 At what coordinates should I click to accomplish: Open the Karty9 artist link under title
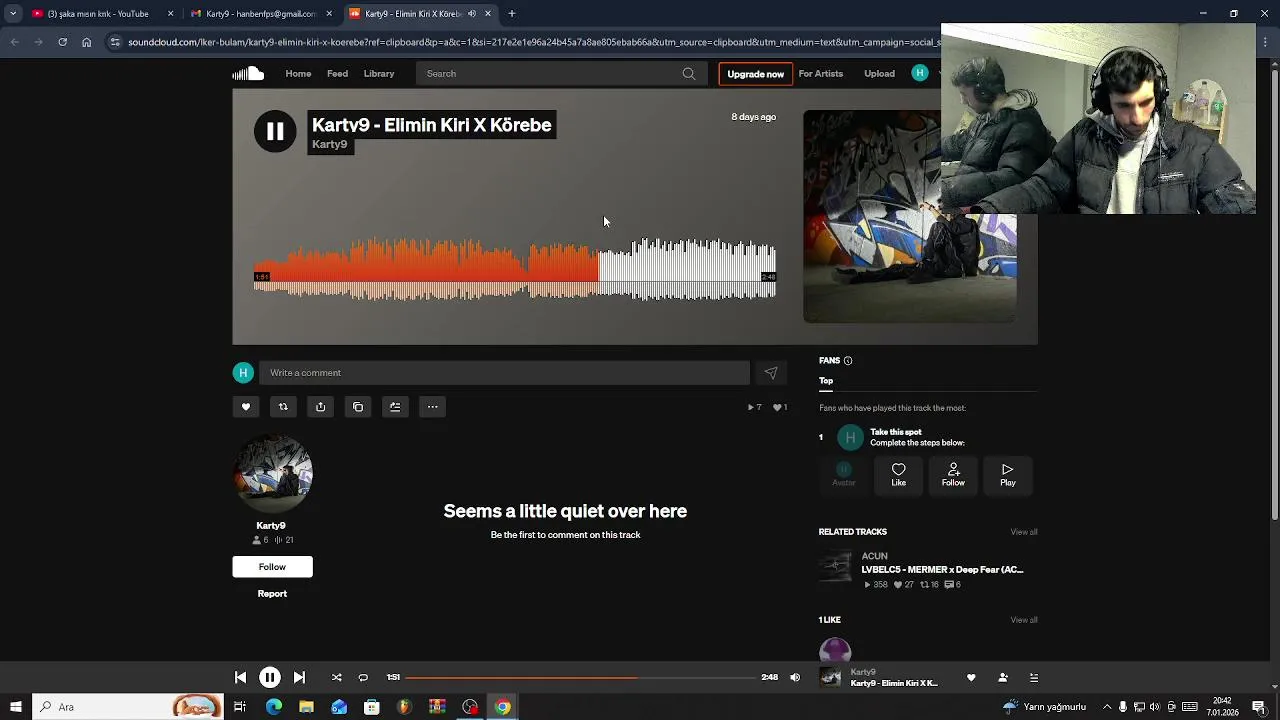(x=329, y=144)
